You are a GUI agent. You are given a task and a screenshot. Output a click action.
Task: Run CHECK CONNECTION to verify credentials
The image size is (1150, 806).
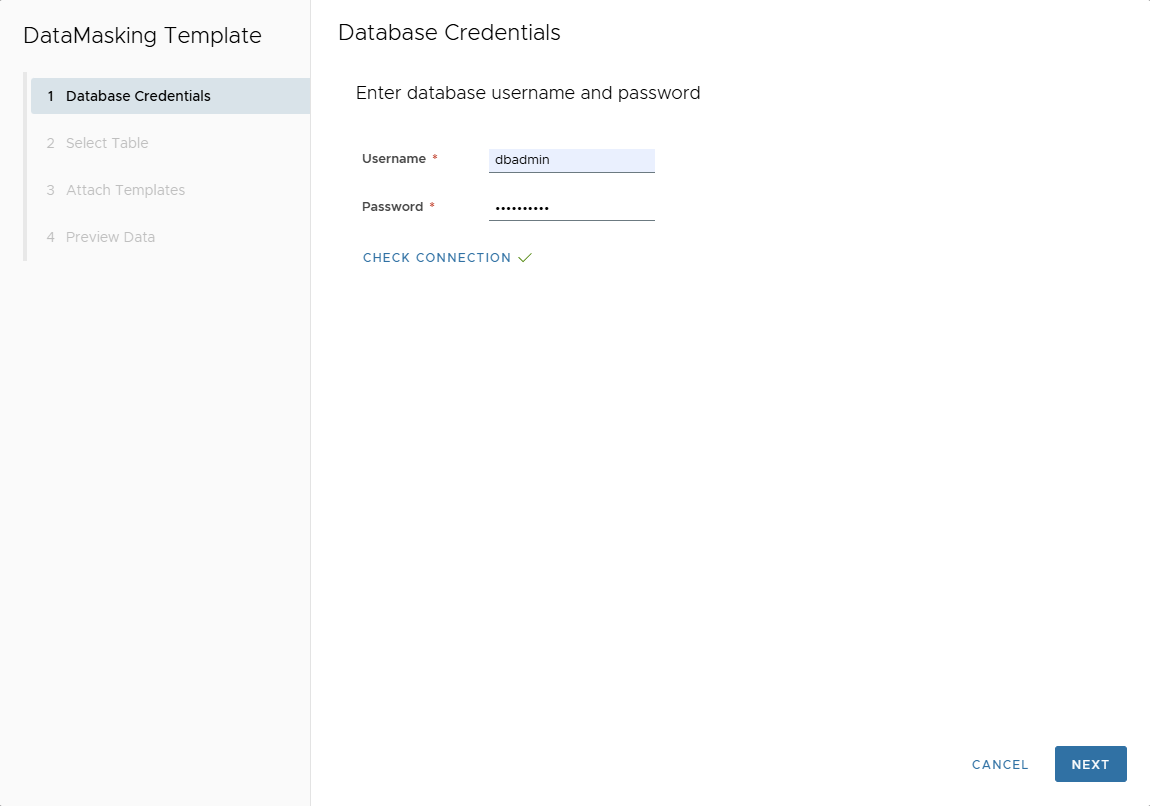click(436, 257)
